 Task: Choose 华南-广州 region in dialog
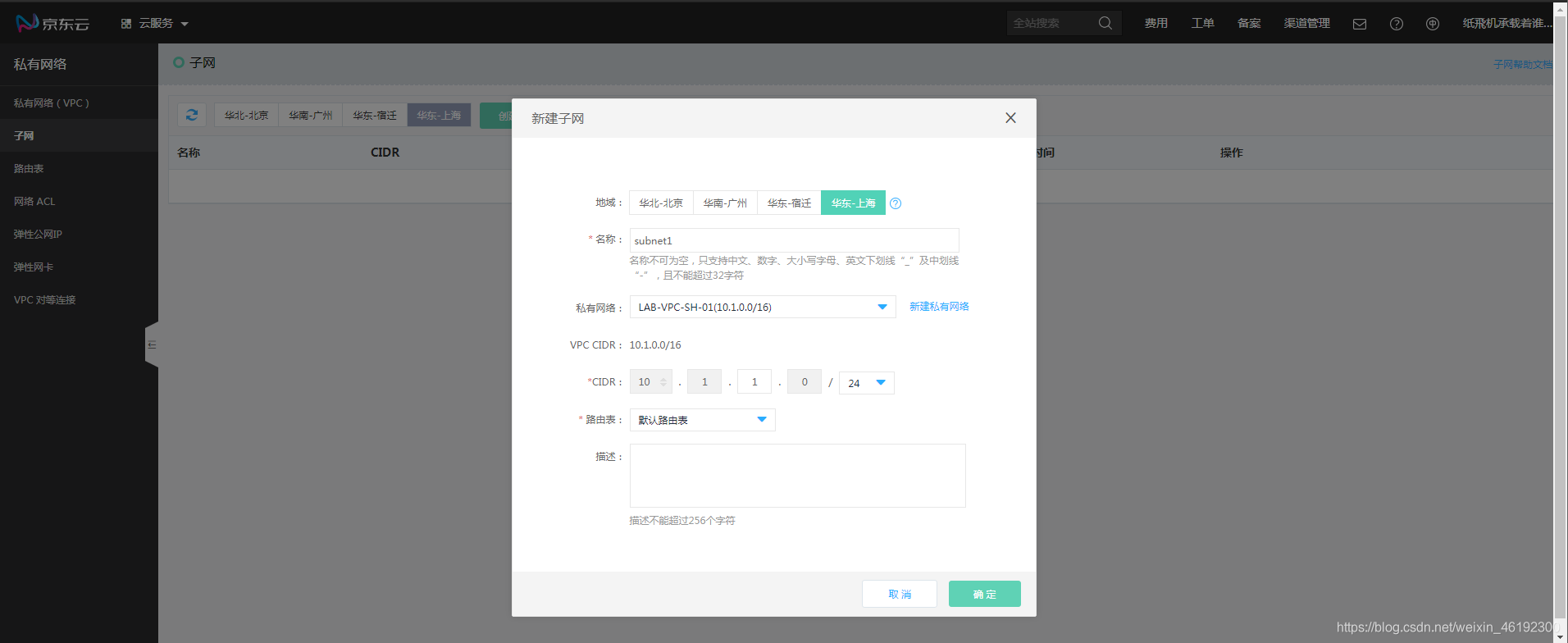point(725,203)
